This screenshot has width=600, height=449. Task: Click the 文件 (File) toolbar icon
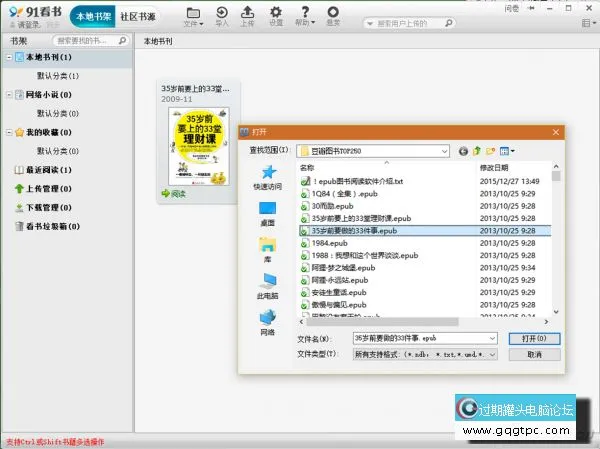(192, 15)
